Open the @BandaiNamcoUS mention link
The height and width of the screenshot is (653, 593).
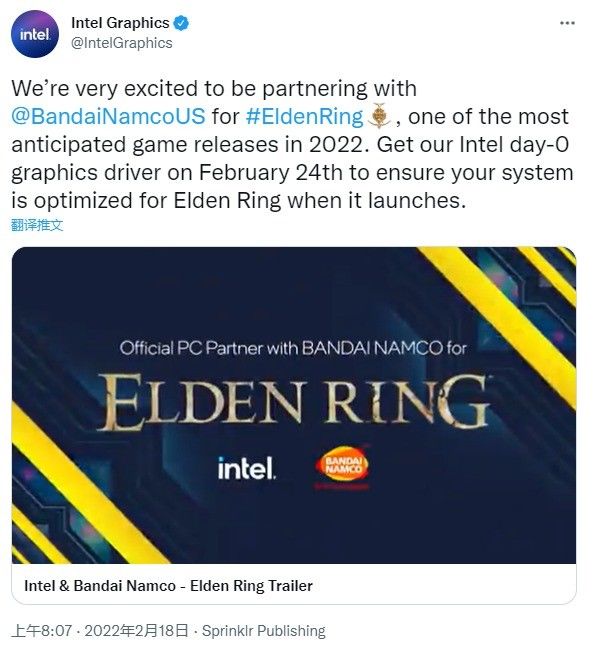click(x=108, y=116)
